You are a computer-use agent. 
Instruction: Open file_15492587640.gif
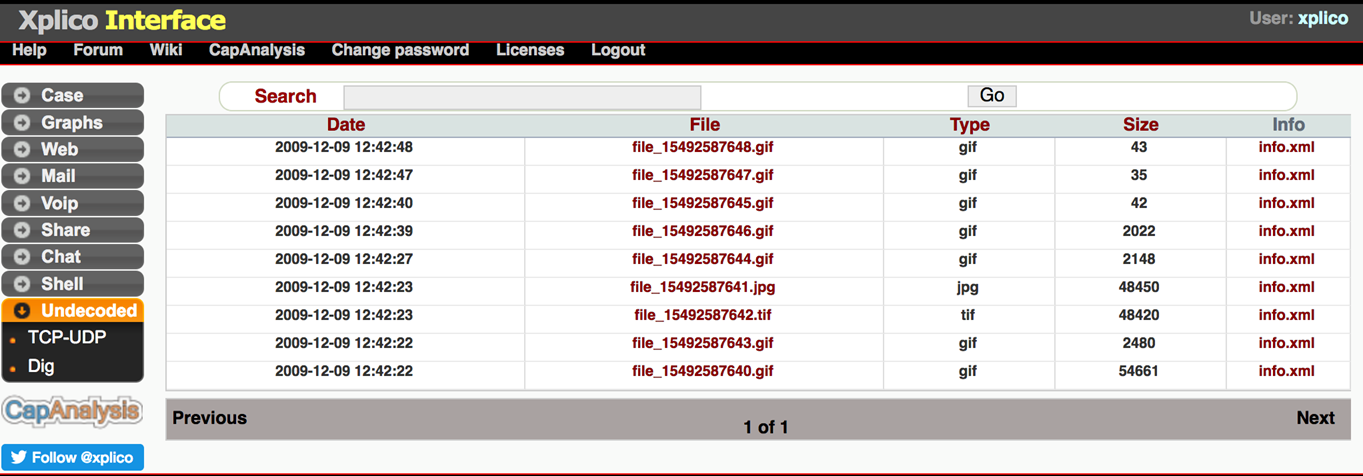point(703,371)
